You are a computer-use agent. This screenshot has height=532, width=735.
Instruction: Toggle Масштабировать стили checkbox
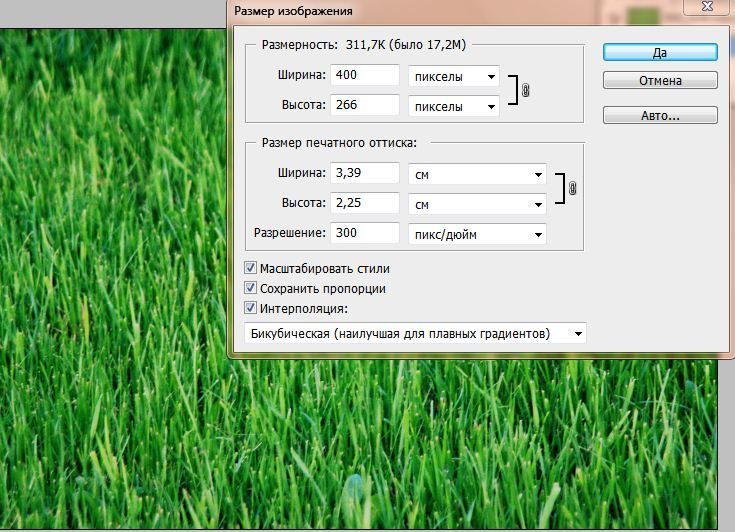point(250,268)
